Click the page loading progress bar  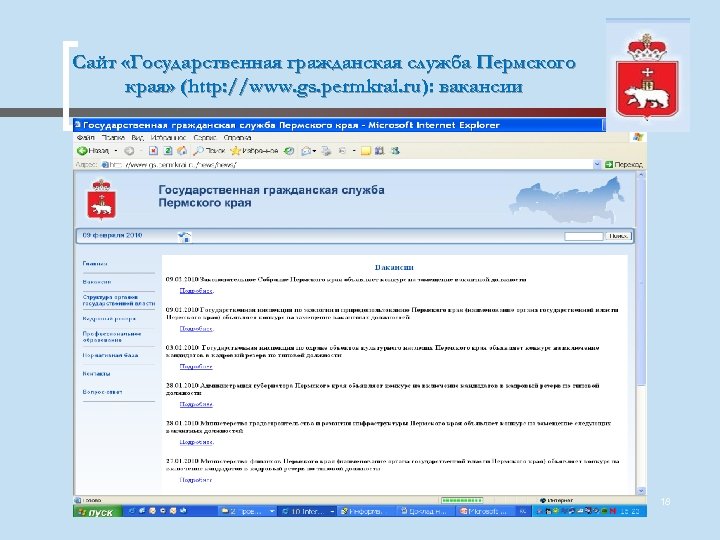pyautogui.click(x=461, y=500)
